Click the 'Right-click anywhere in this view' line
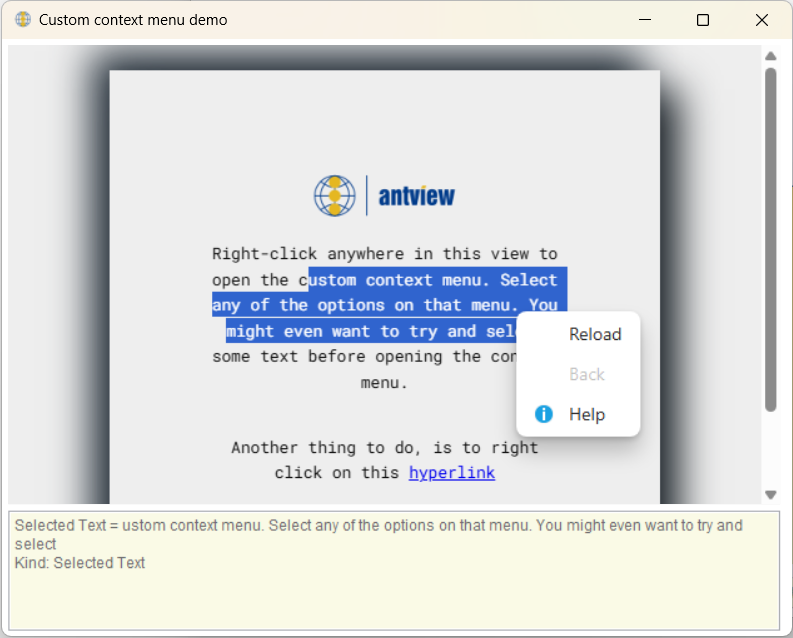The height and width of the screenshot is (638, 793). [x=384, y=254]
